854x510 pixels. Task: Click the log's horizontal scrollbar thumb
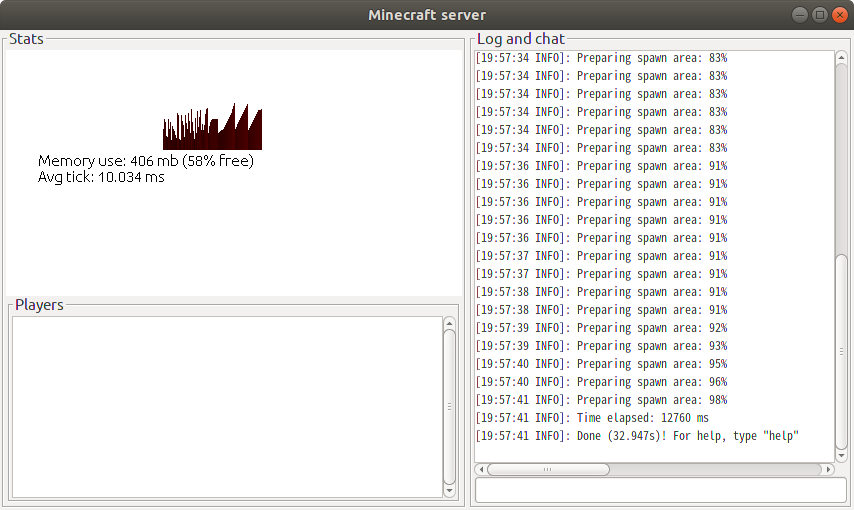coord(547,469)
